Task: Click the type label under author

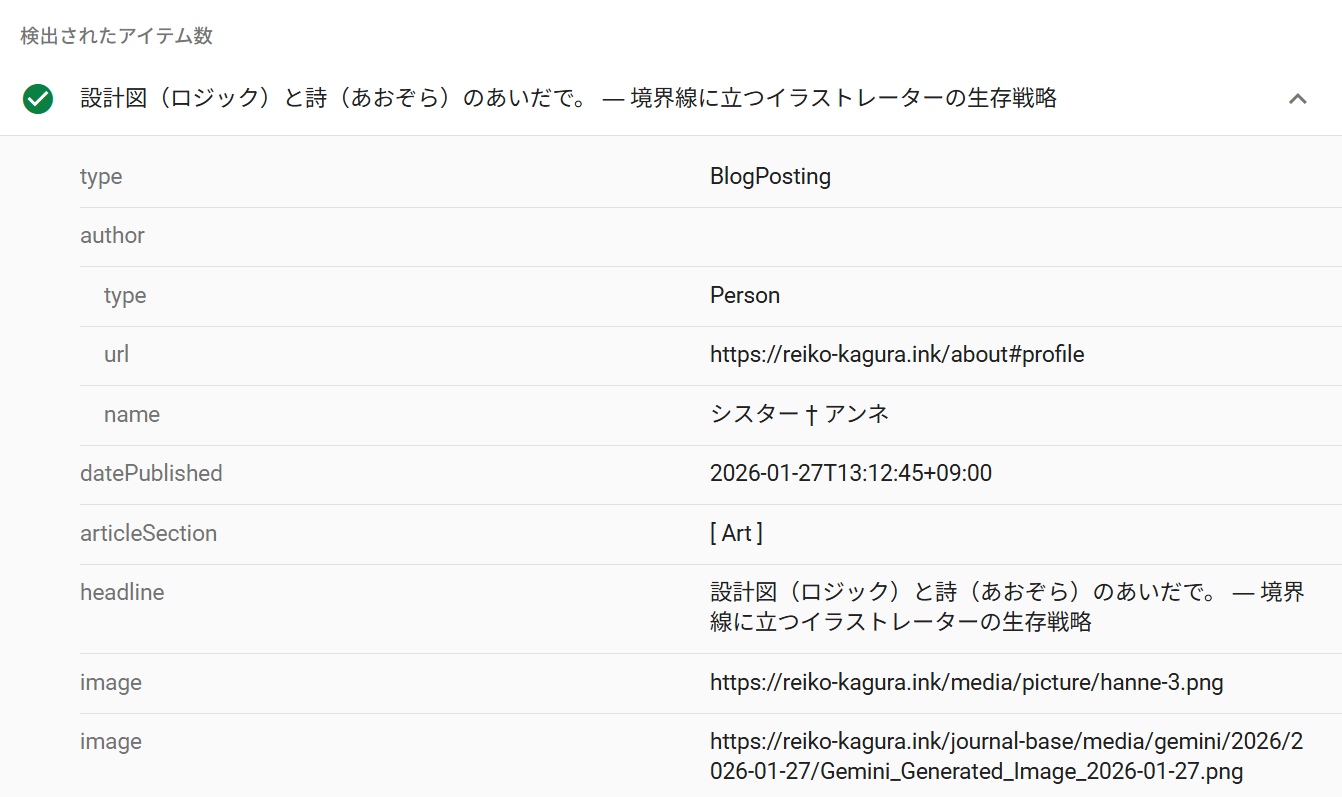Action: pos(124,295)
